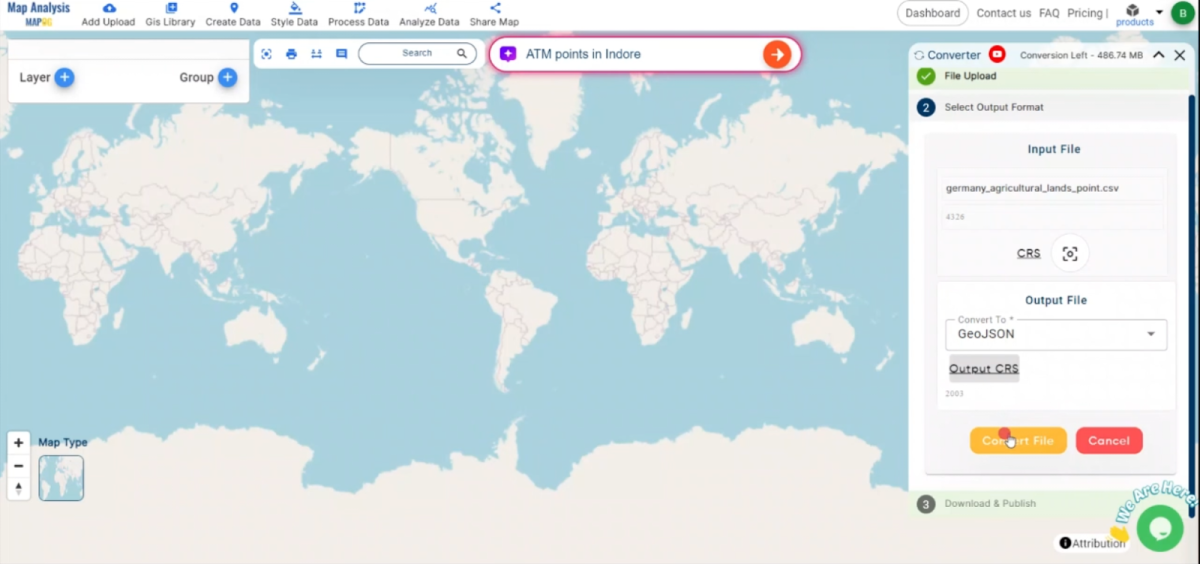Open the Pricing link
This screenshot has width=1200, height=564.
click(x=1085, y=13)
